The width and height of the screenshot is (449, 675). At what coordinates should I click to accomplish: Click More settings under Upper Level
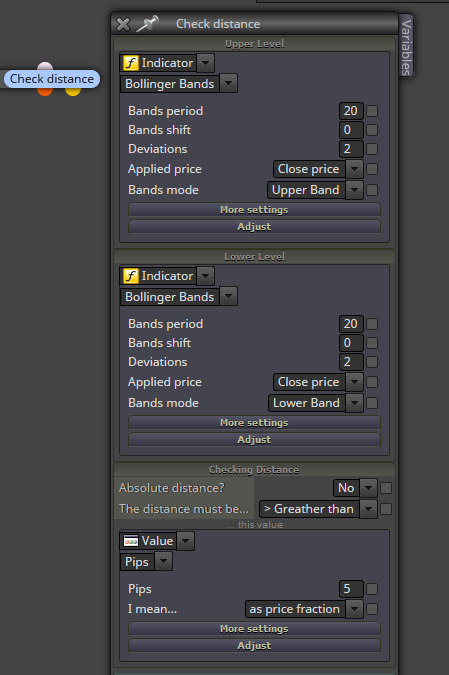254,210
